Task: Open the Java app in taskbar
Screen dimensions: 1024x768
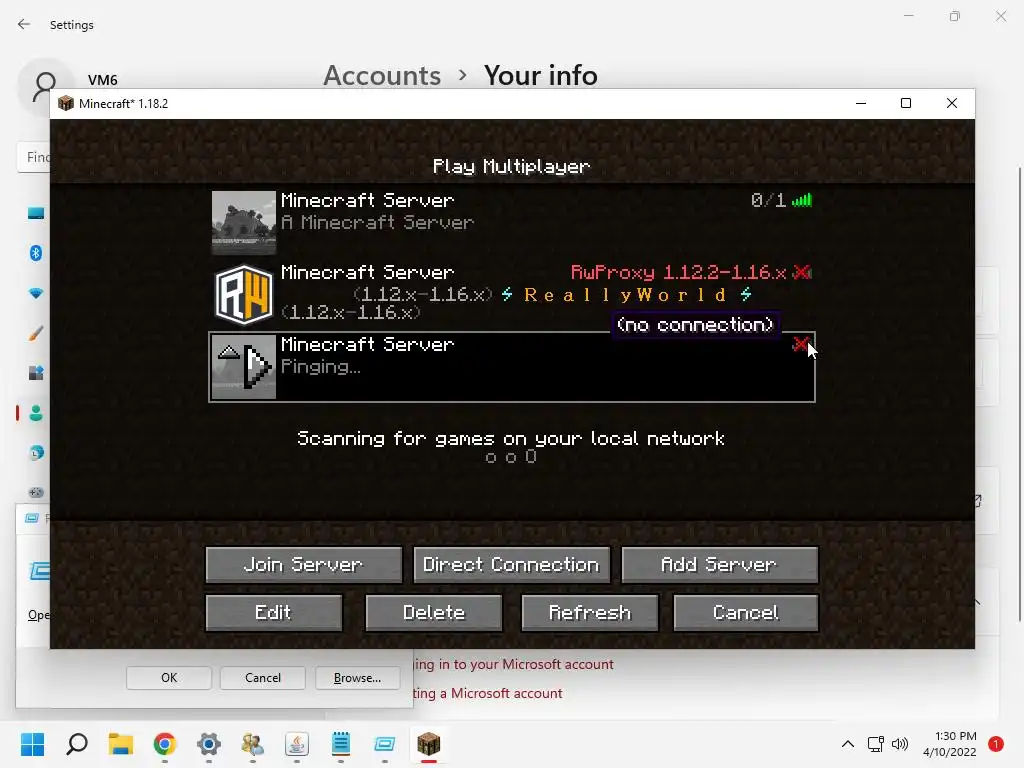Action: tap(296, 744)
